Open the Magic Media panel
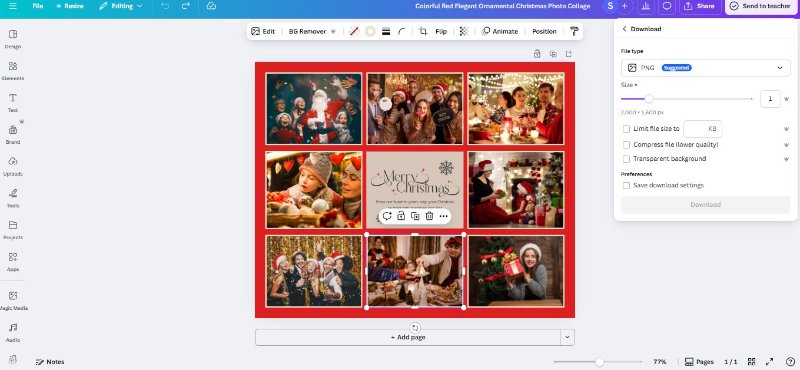The width and height of the screenshot is (800, 370). point(13,300)
